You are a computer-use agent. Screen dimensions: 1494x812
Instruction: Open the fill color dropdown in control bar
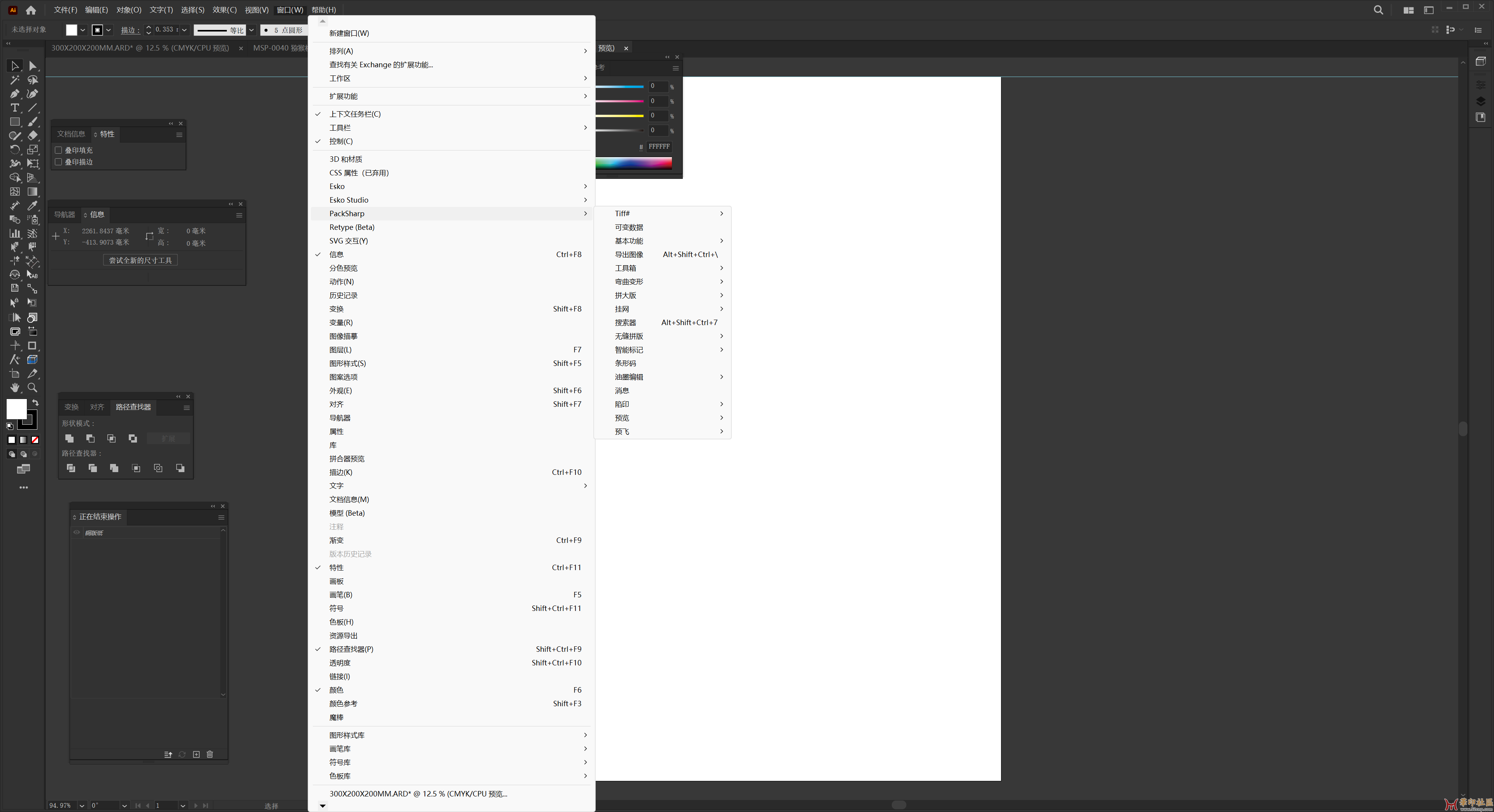[83, 30]
